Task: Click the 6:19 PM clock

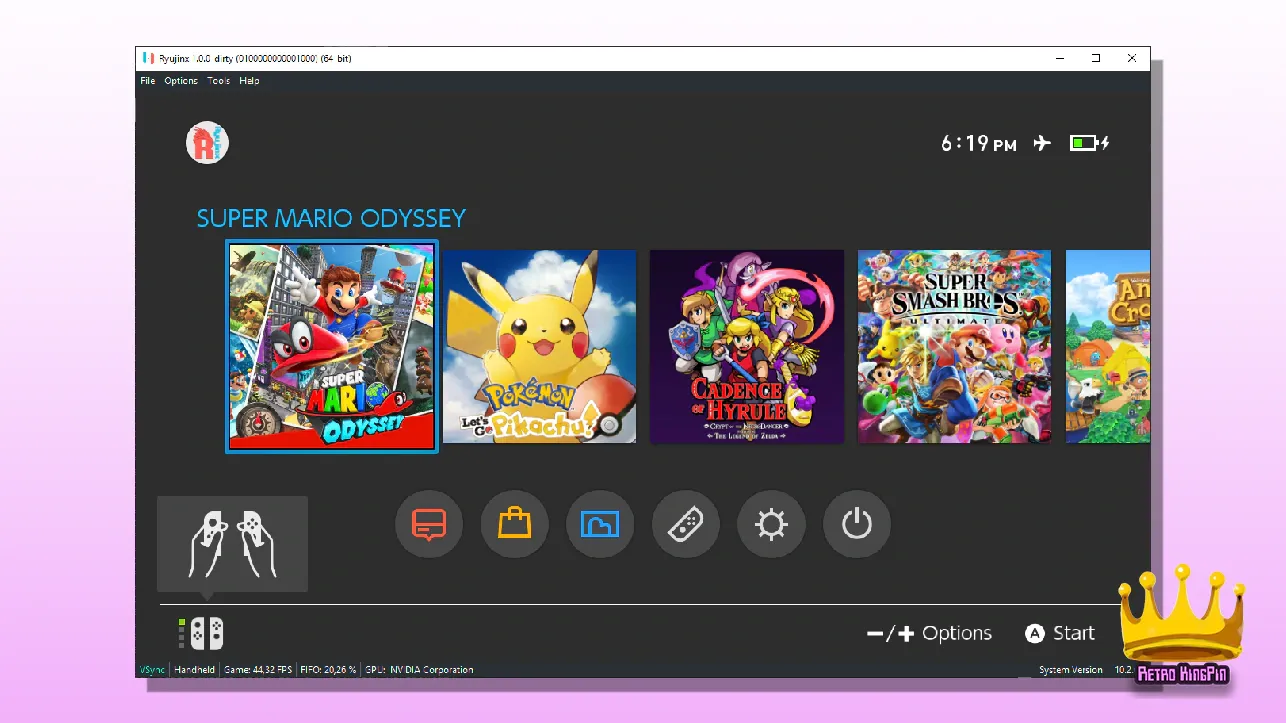Action: click(x=978, y=144)
